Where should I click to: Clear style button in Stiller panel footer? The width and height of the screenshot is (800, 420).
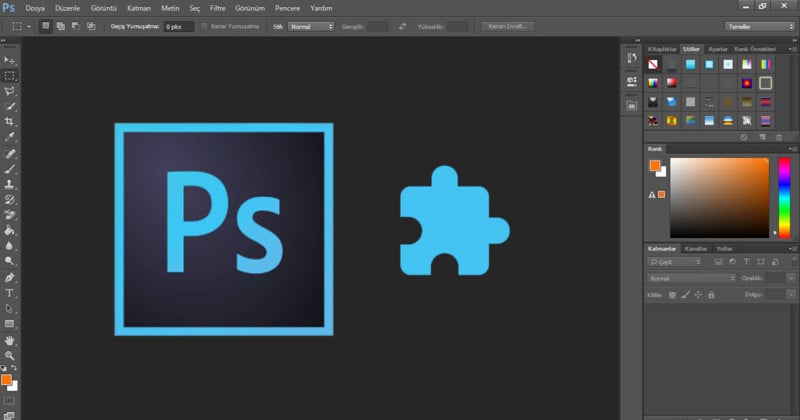(744, 137)
